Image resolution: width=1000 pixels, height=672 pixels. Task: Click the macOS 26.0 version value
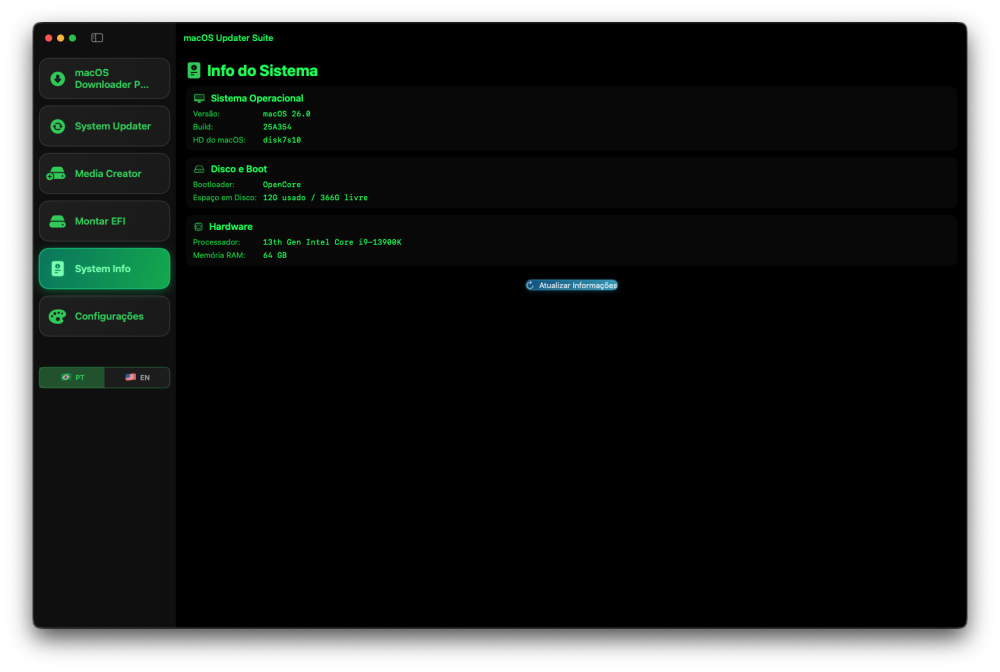pos(286,114)
